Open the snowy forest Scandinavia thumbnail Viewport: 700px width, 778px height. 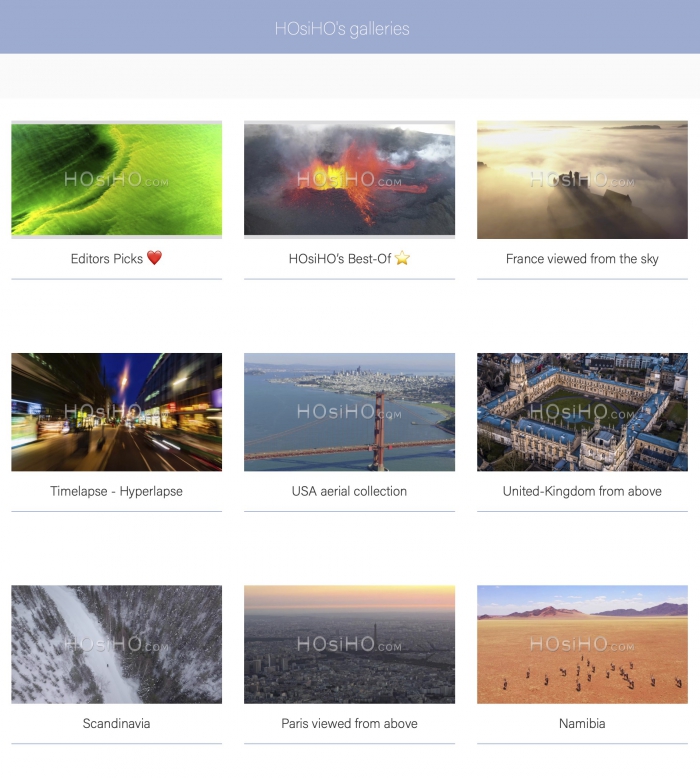click(x=117, y=644)
